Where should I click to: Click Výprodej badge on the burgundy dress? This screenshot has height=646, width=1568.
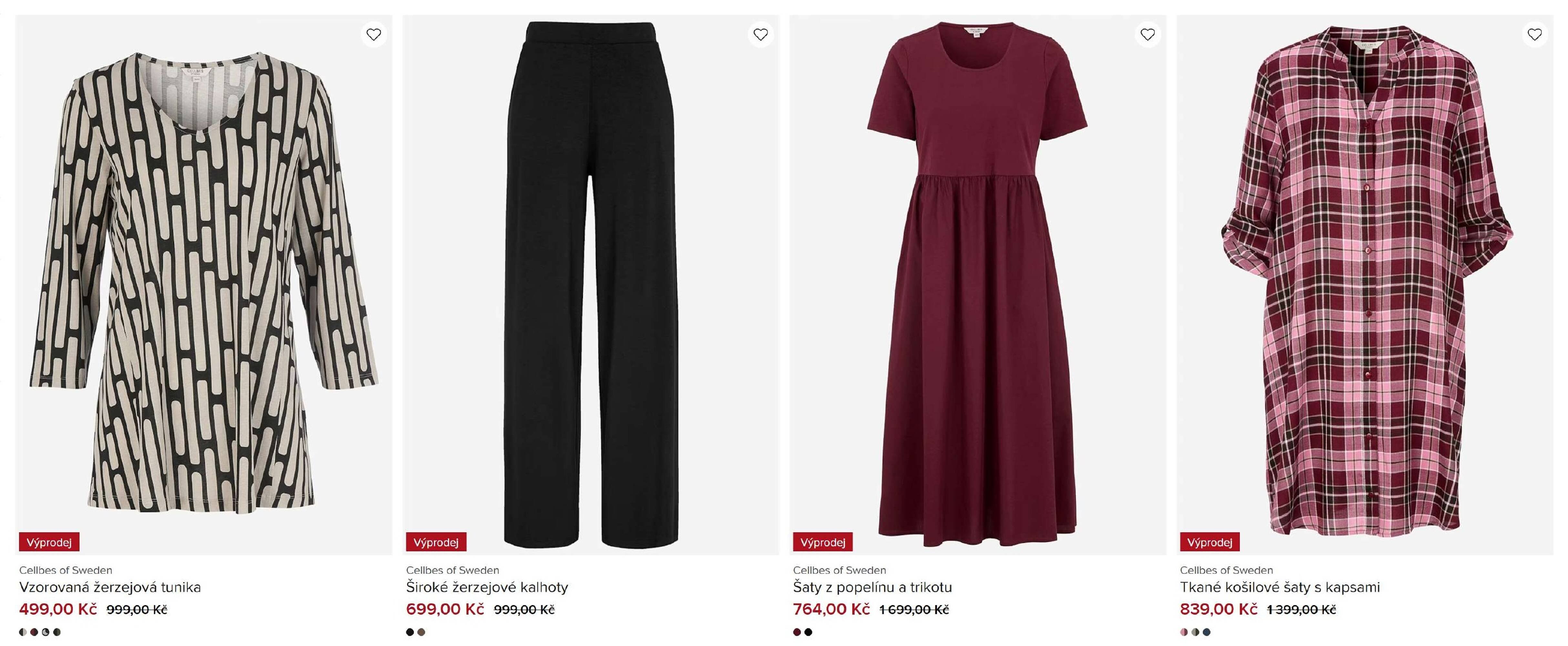pyautogui.click(x=822, y=542)
